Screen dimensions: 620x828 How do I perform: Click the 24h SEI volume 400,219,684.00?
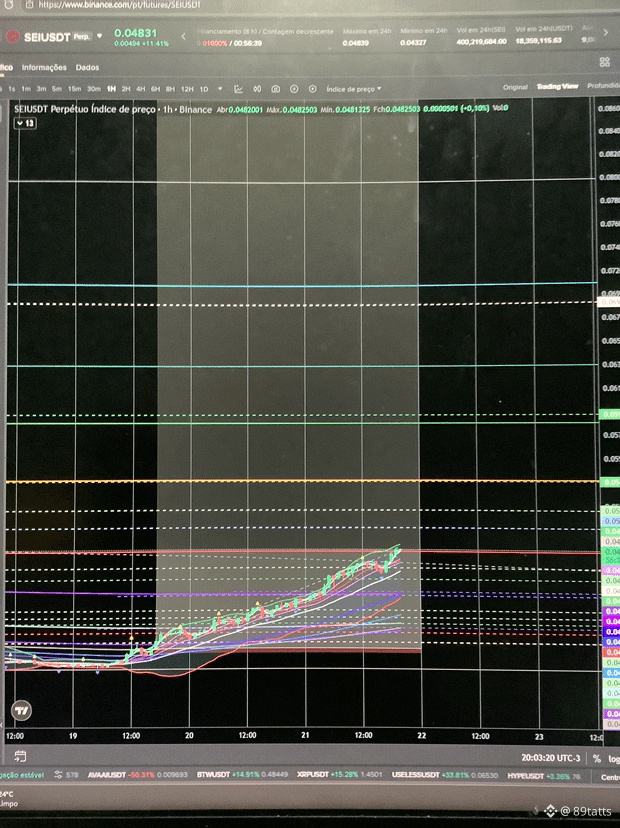click(x=481, y=41)
